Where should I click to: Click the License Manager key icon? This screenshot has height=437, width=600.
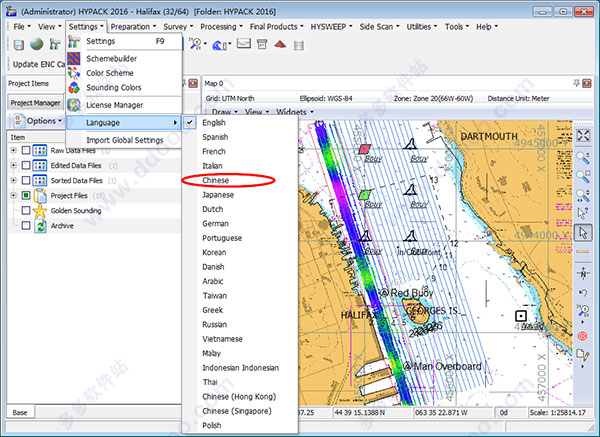point(74,105)
